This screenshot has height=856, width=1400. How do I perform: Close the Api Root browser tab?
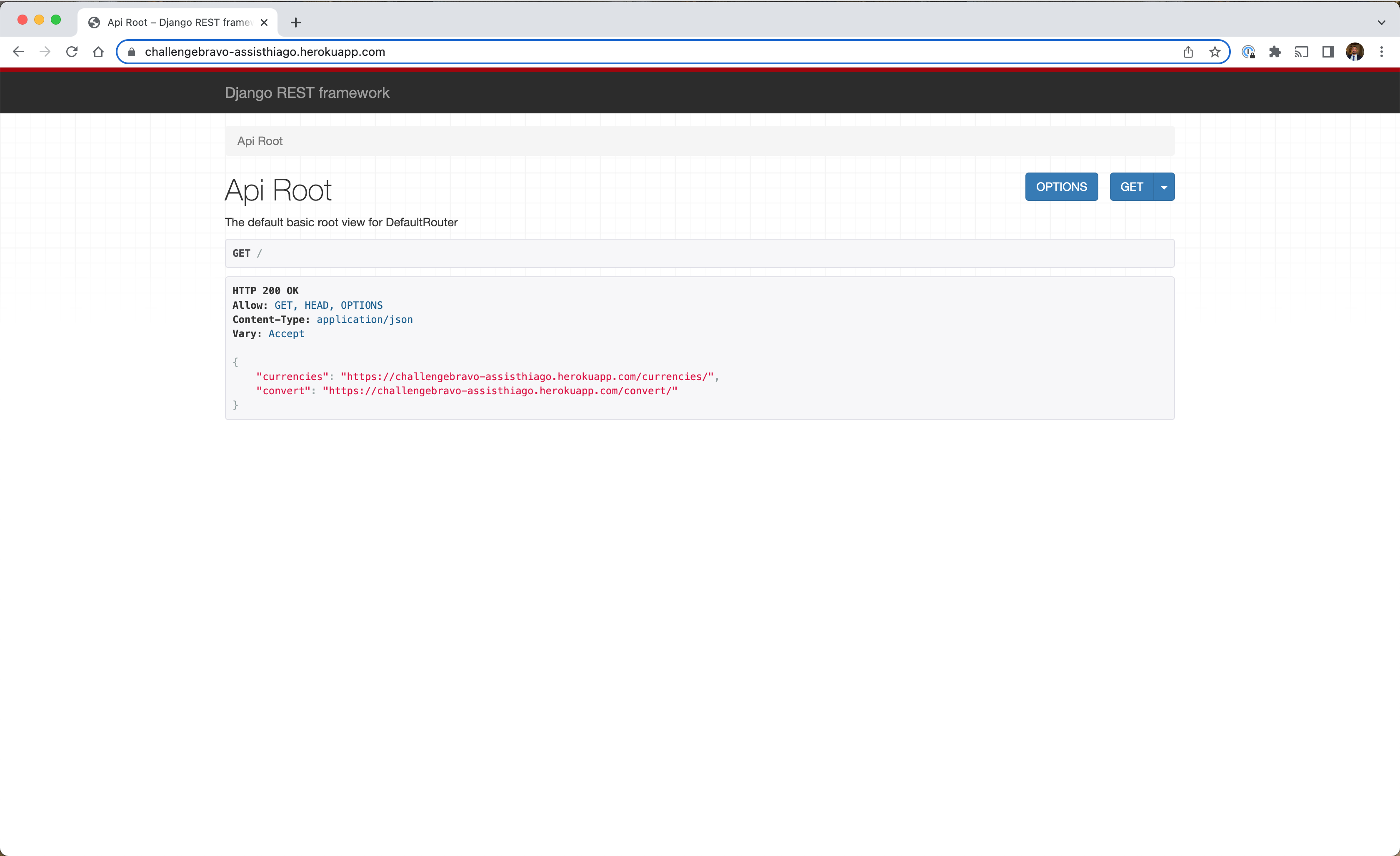click(264, 23)
